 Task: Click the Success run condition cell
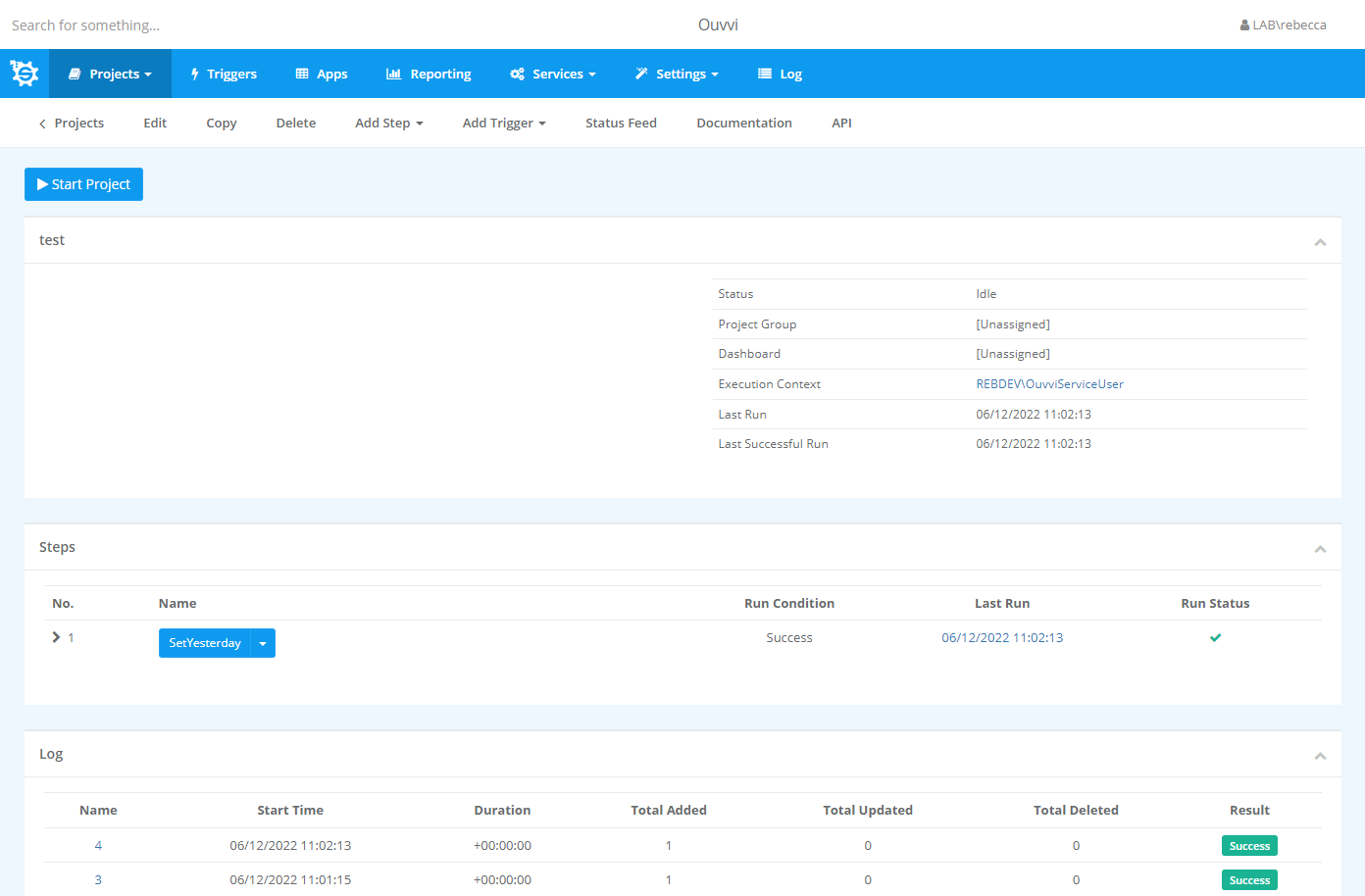[x=789, y=637]
